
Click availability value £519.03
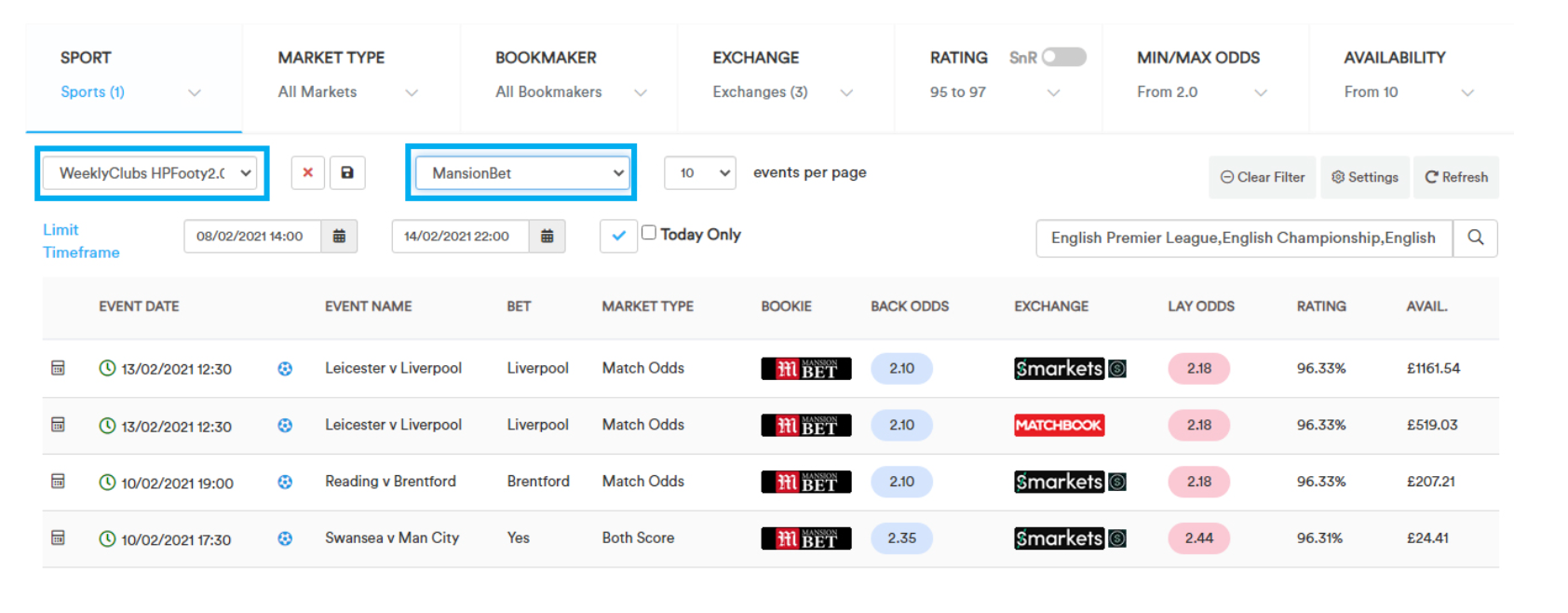click(1432, 425)
